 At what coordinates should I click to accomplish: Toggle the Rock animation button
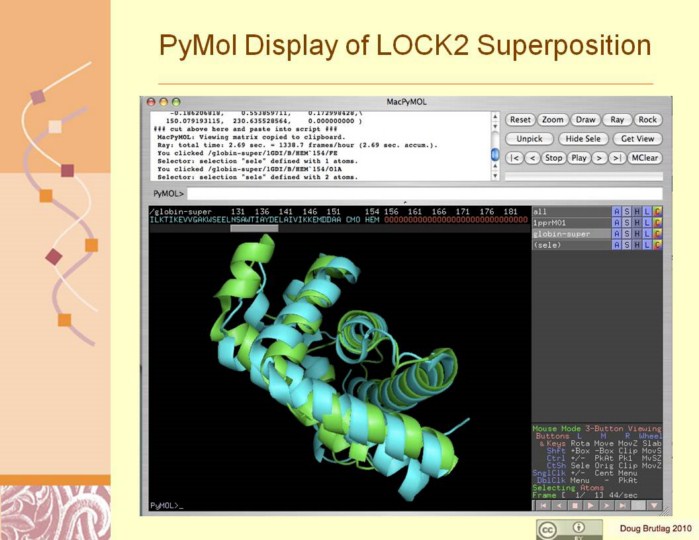coord(647,120)
